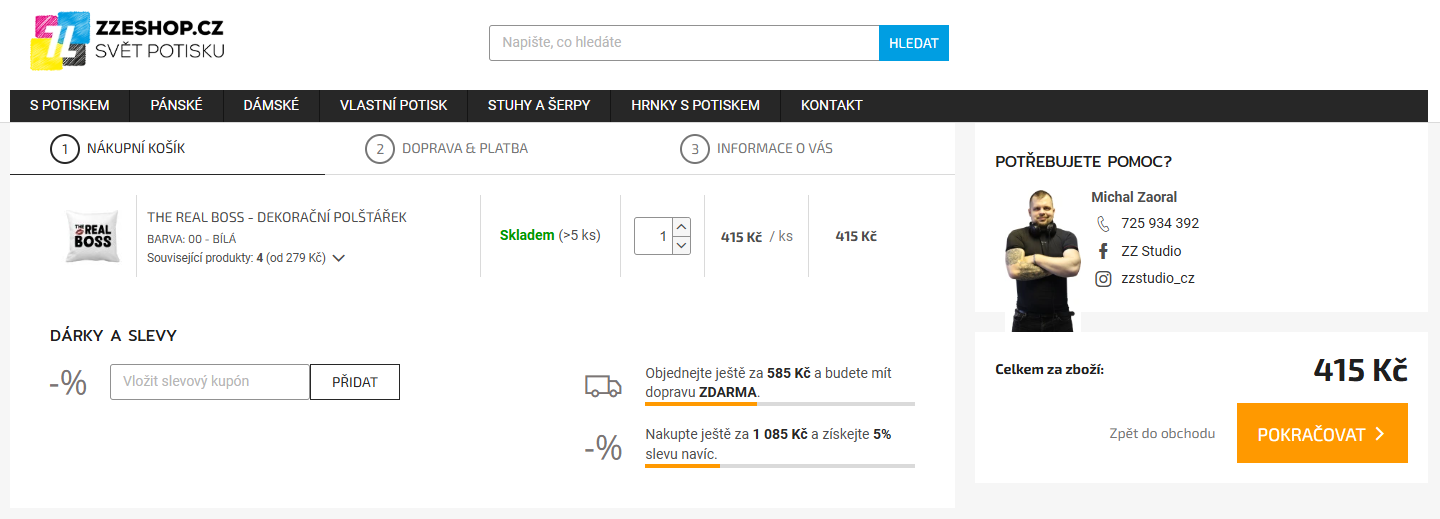Viewport: 1440px width, 519px height.
Task: Open the Hrnky s potiskem menu
Action: [695, 105]
